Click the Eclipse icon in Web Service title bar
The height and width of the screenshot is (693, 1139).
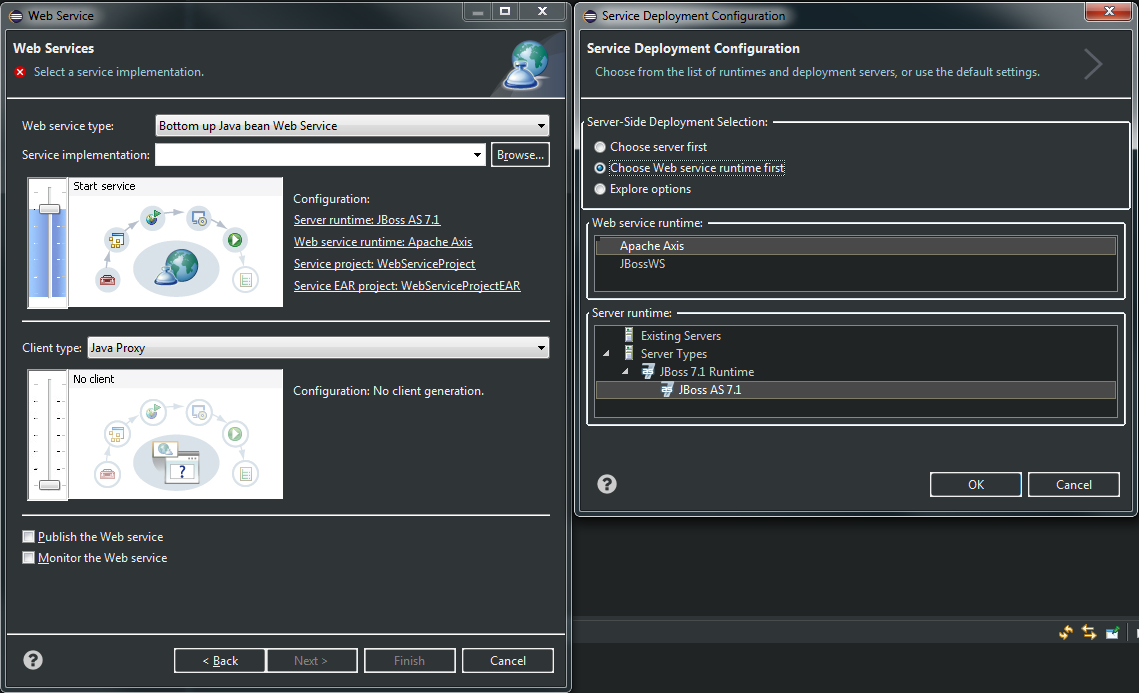[x=15, y=15]
